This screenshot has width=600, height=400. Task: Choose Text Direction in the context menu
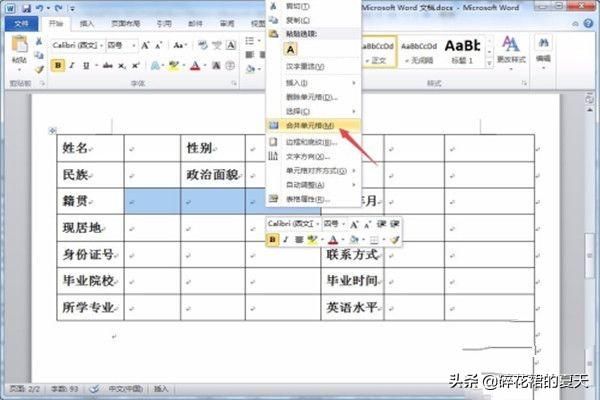[313, 156]
